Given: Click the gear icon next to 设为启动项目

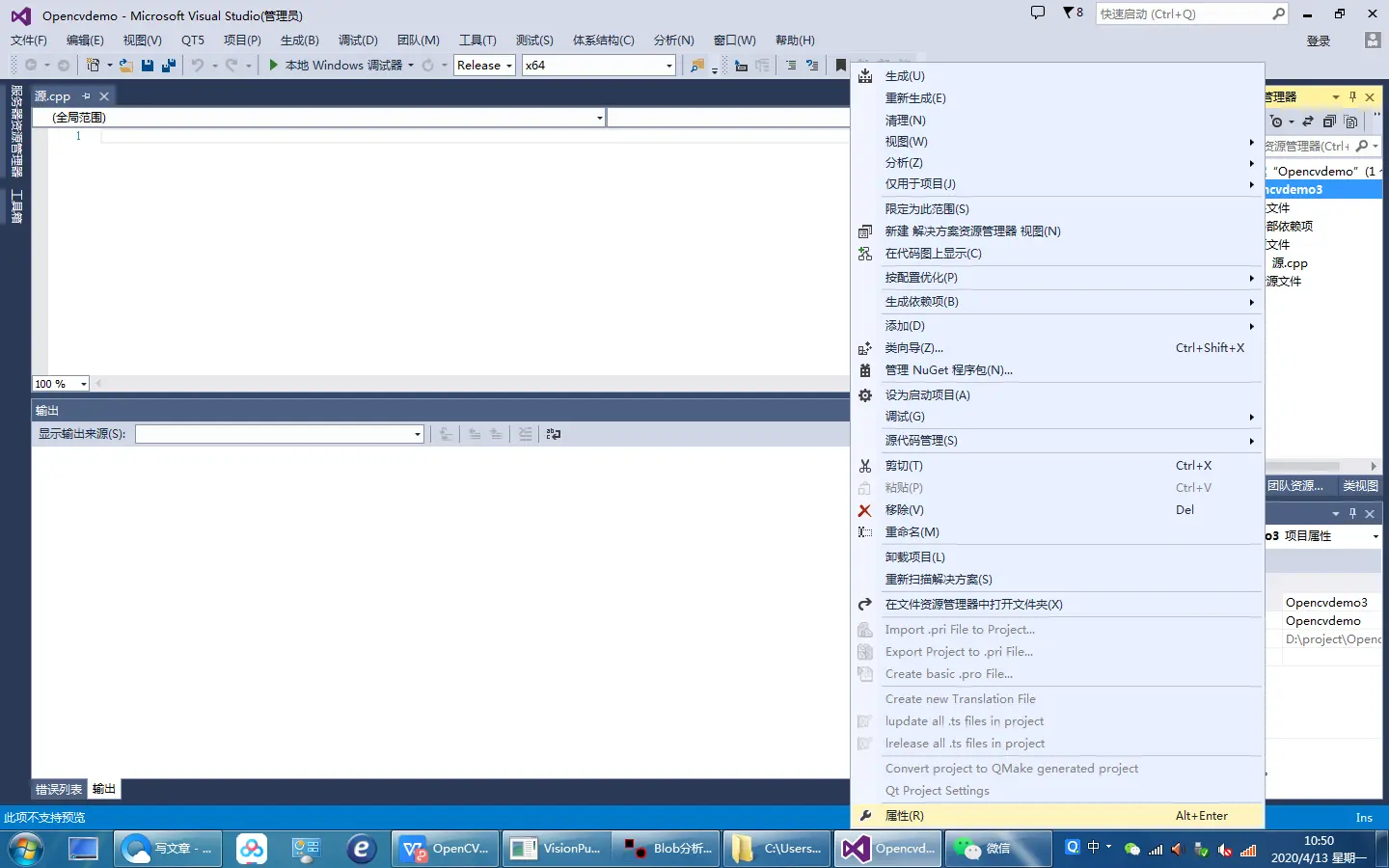Looking at the screenshot, I should coord(865,395).
